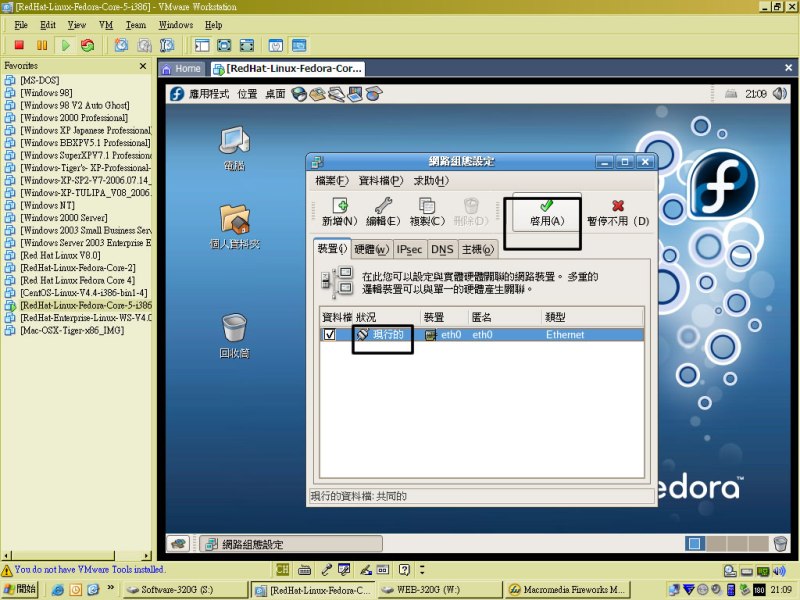Click the revert snapshot toolbar icon
The height and width of the screenshot is (600, 800).
(x=144, y=45)
